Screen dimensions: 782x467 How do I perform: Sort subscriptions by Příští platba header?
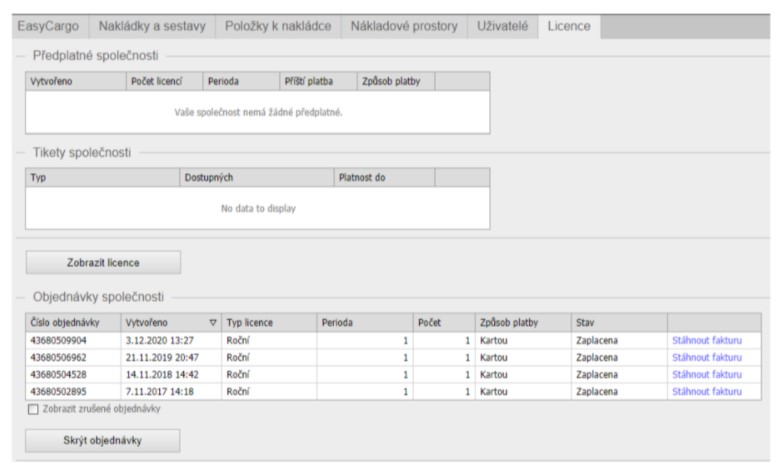point(294,80)
